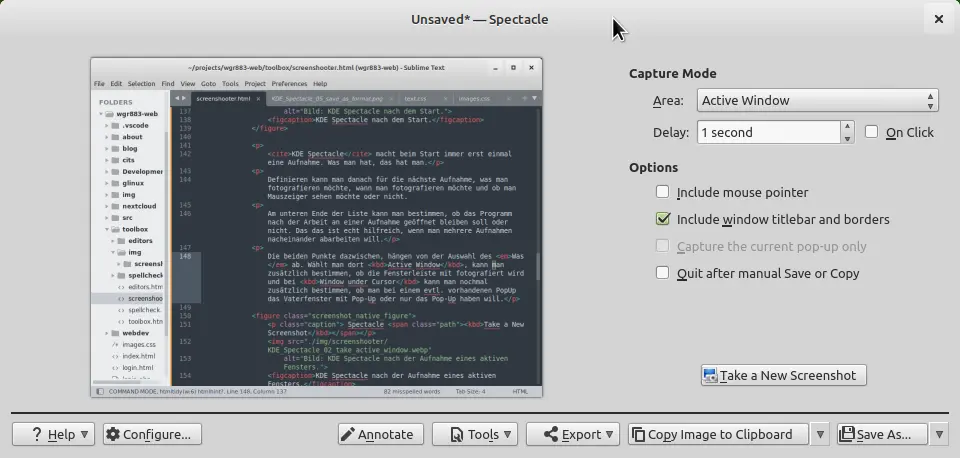Screen dimensions: 960x458
Task: Open the Annotate editor
Action: (376, 434)
